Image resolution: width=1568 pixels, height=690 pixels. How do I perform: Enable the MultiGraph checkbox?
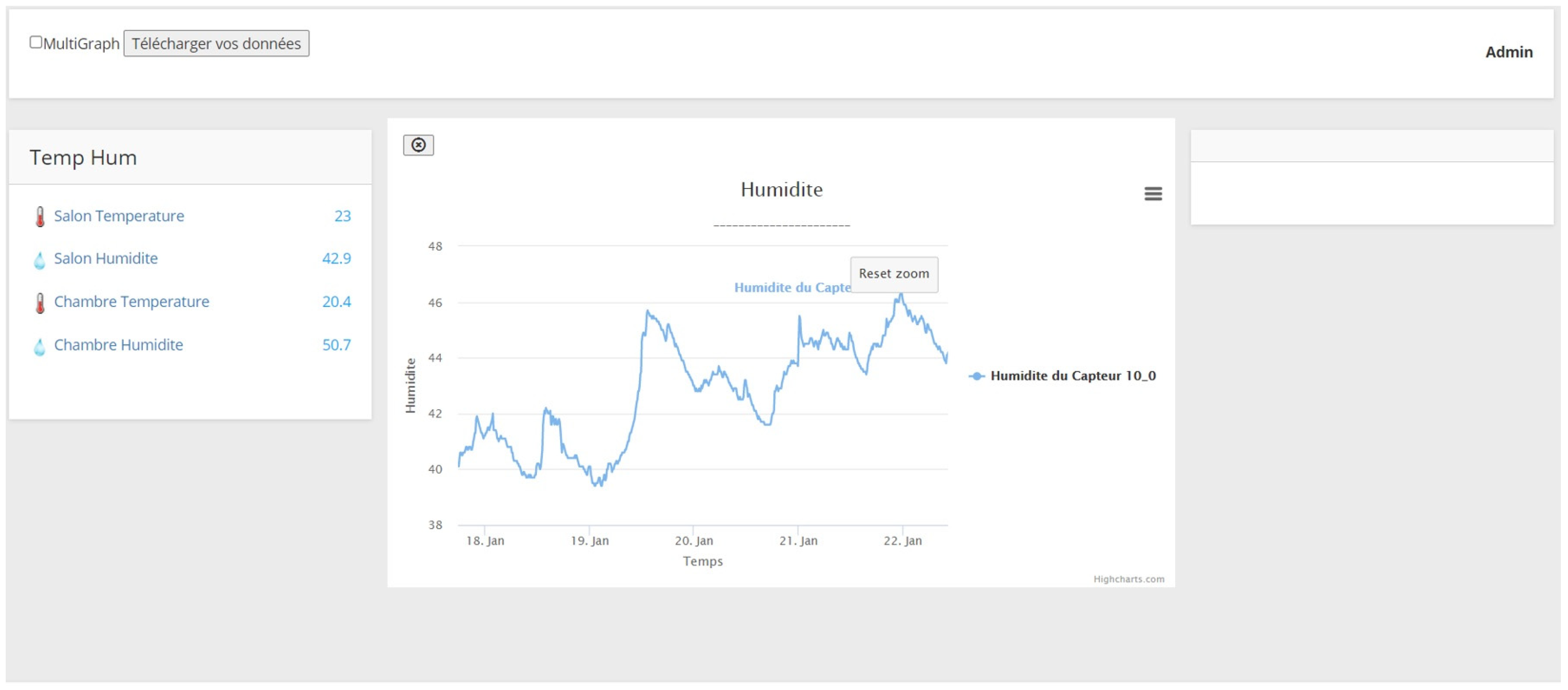36,42
